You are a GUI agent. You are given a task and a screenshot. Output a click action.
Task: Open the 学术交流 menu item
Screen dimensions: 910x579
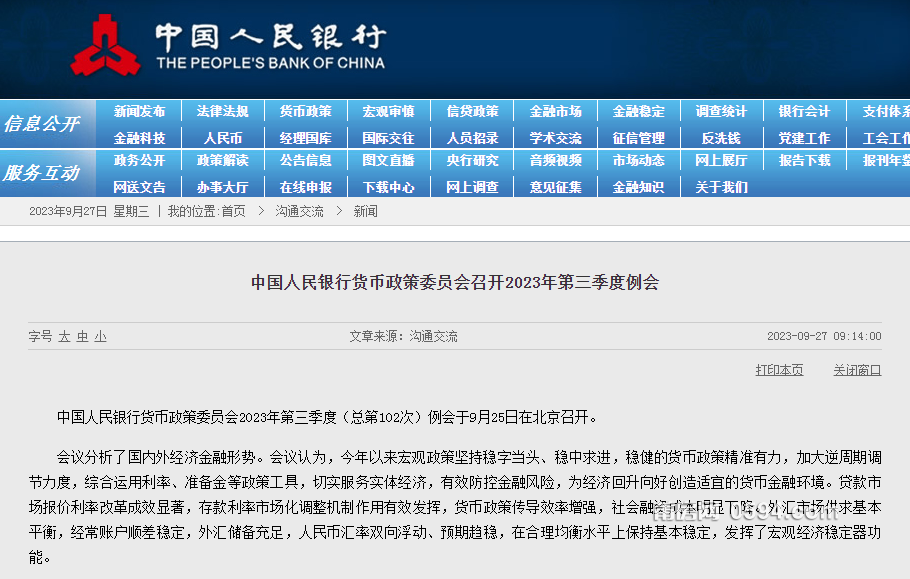click(x=555, y=138)
